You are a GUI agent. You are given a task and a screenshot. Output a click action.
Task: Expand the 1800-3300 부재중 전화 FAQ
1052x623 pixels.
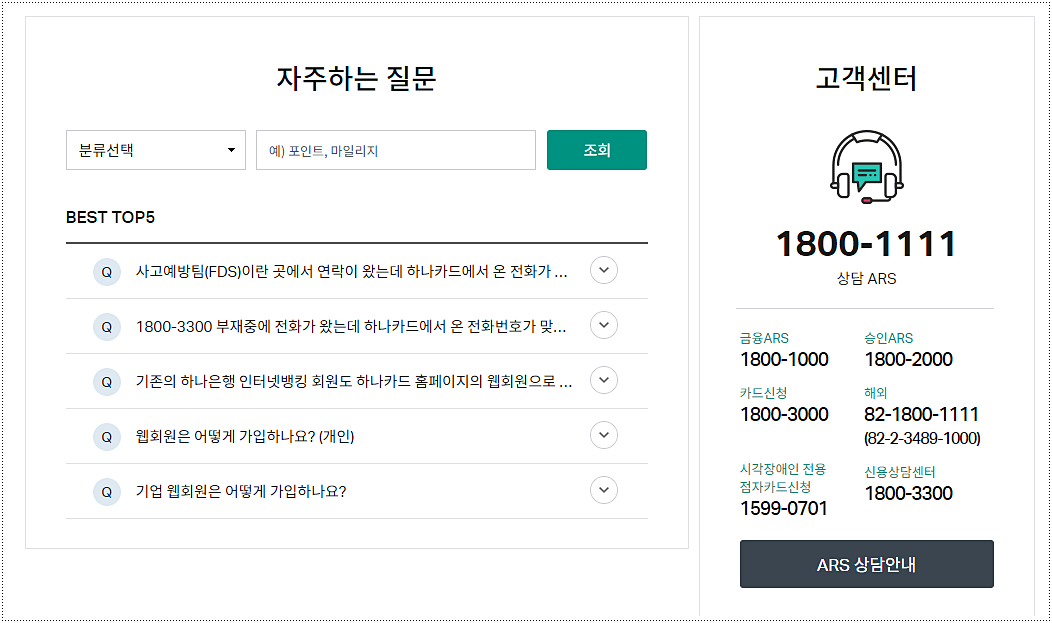(603, 325)
